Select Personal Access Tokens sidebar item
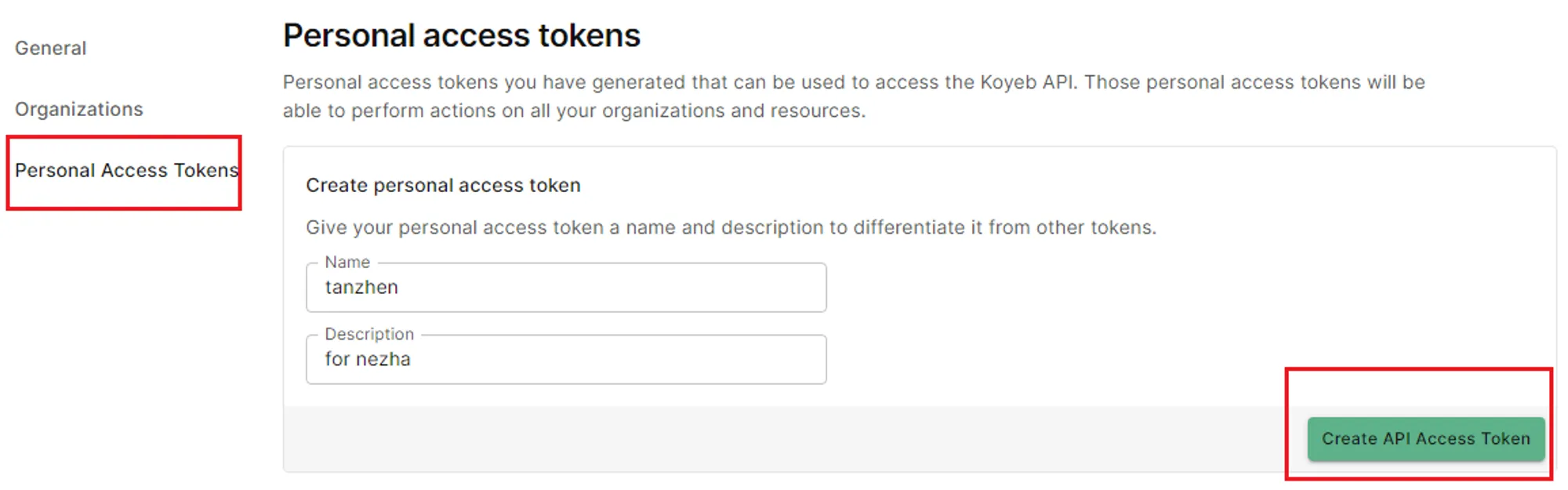 tap(125, 170)
